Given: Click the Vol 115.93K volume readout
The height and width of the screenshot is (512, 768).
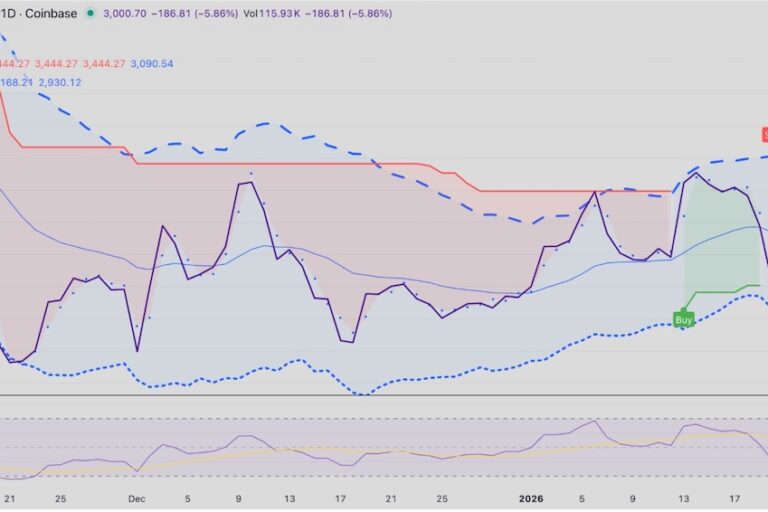Looking at the screenshot, I should coord(284,14).
